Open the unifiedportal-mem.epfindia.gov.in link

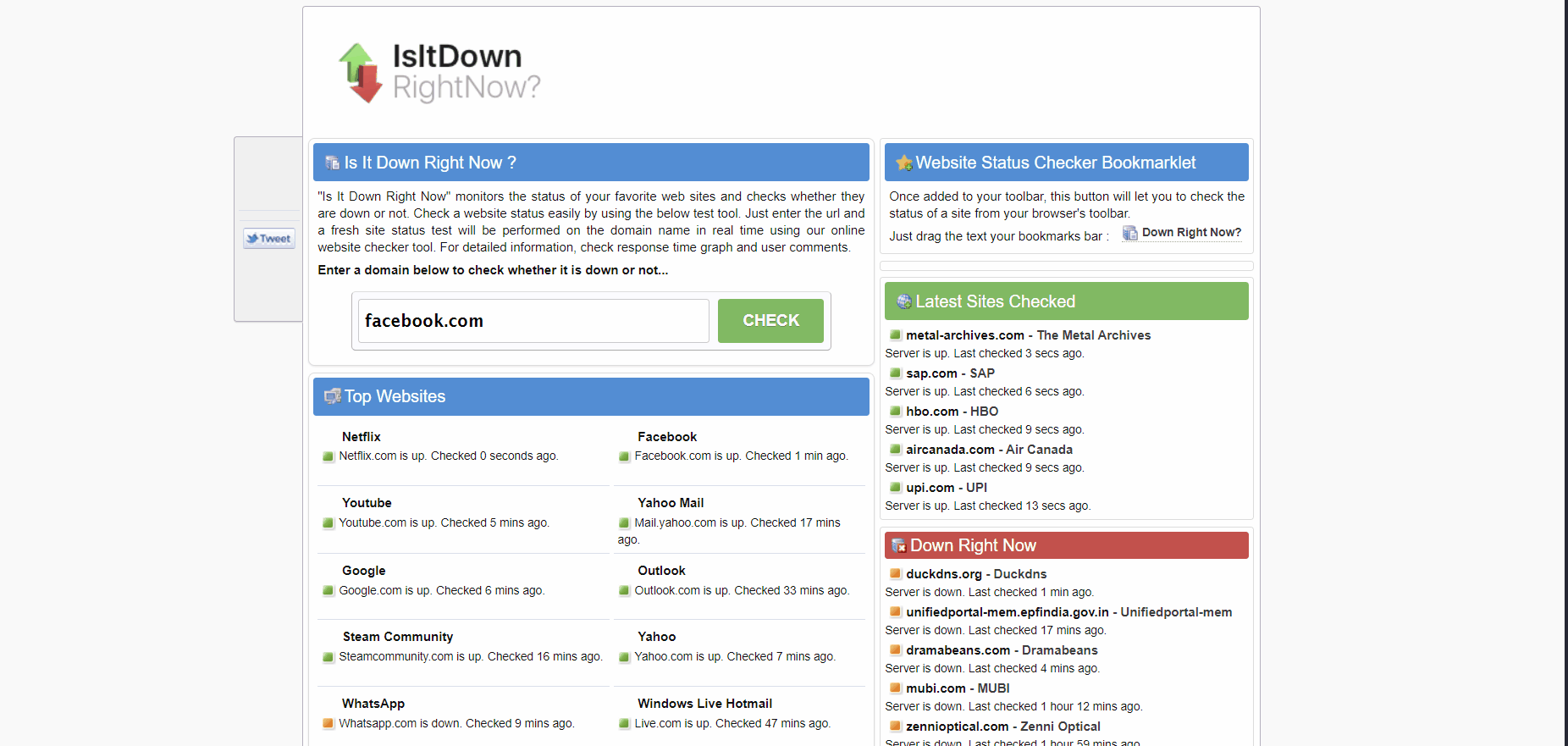click(1007, 612)
